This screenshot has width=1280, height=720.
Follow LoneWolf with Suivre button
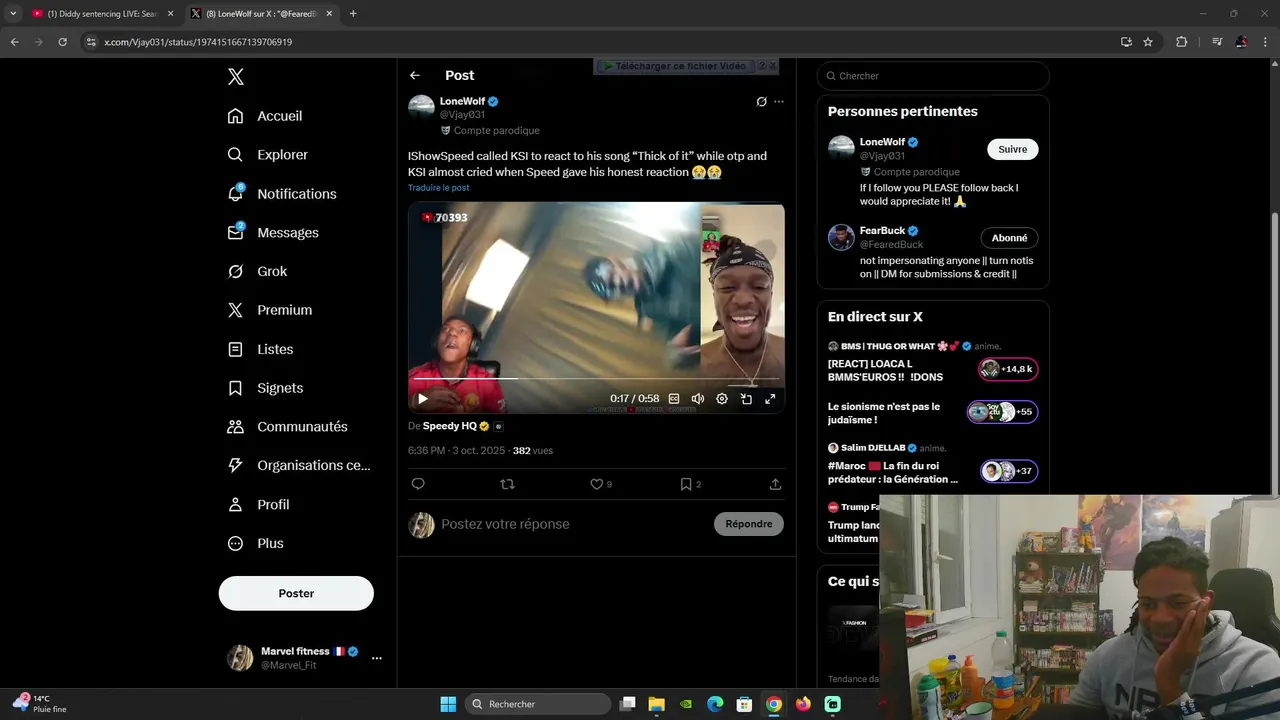click(1012, 149)
